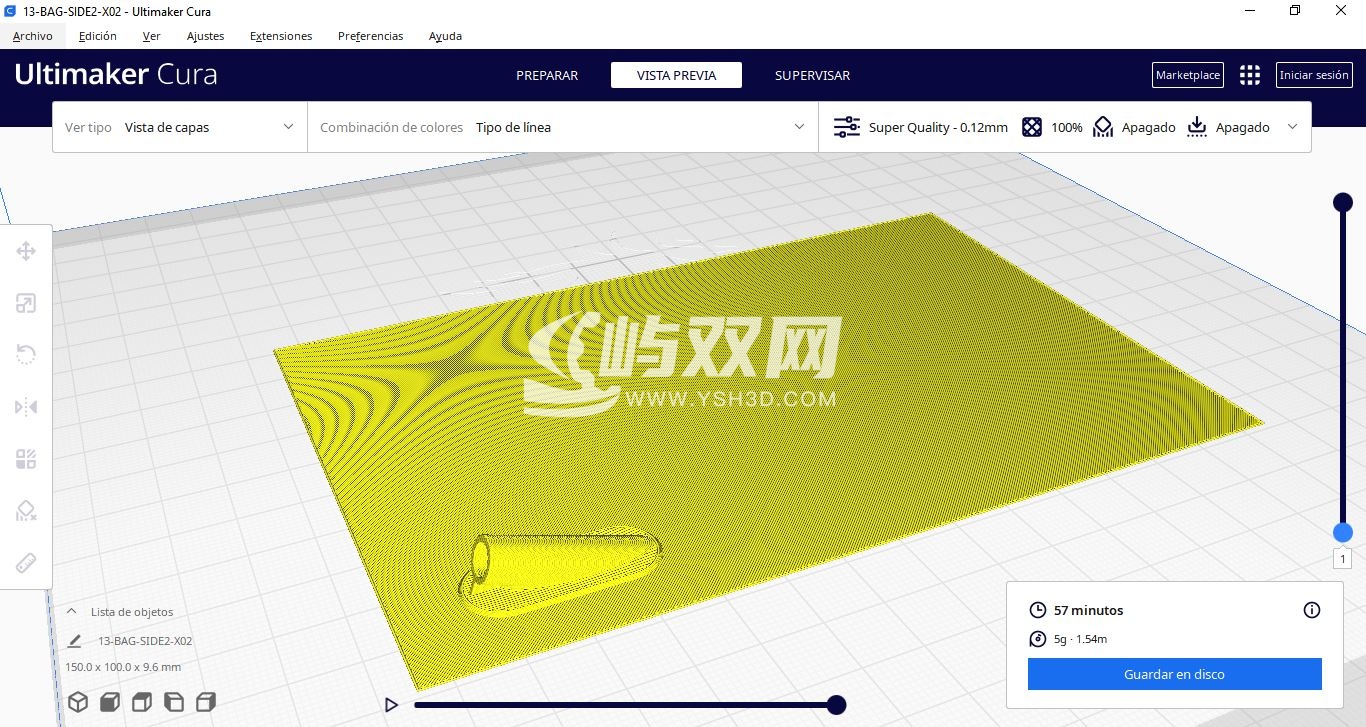The width and height of the screenshot is (1366, 727).
Task: Click the adhesion status icon
Action: click(x=1197, y=127)
